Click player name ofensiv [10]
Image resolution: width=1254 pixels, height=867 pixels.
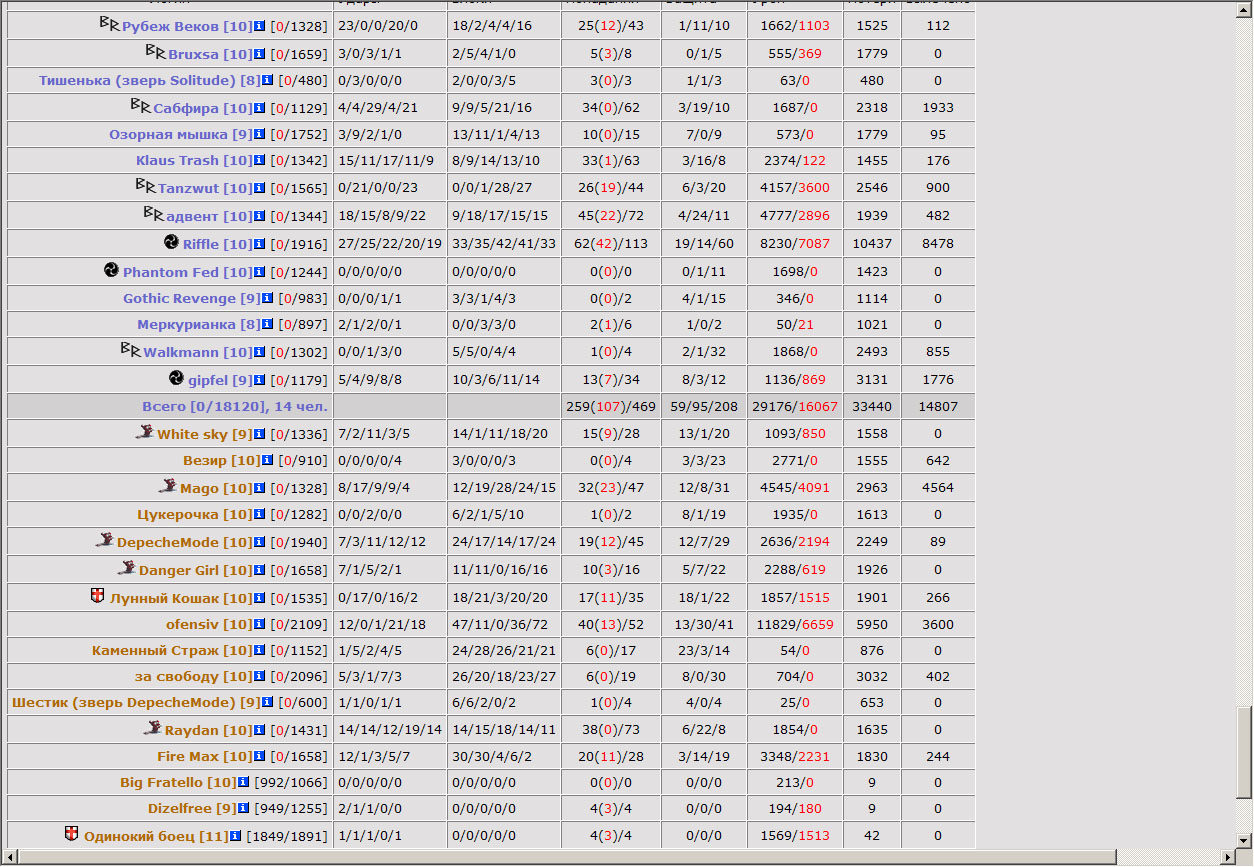click(x=209, y=624)
